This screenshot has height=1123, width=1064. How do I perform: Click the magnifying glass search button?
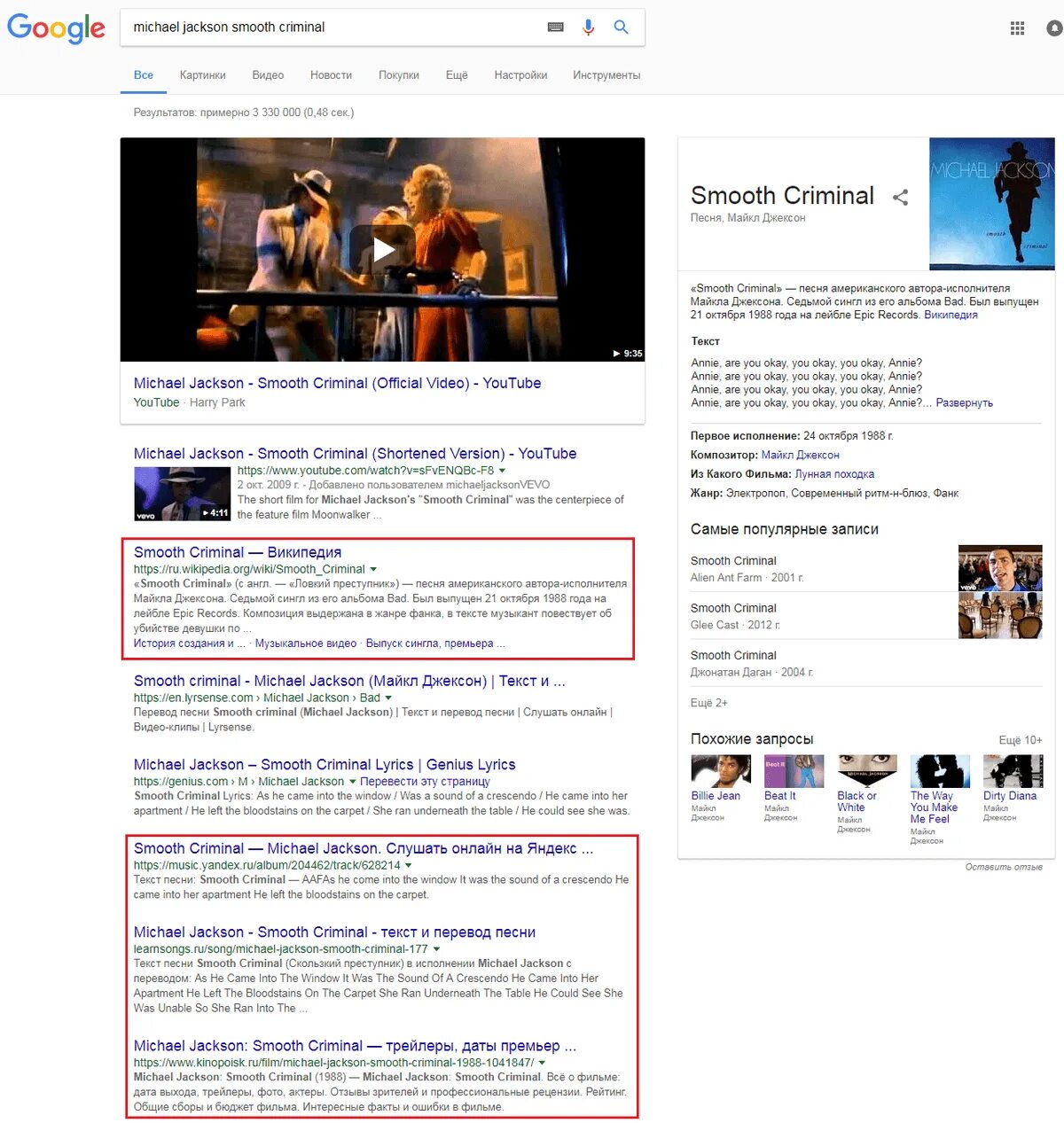tap(622, 27)
